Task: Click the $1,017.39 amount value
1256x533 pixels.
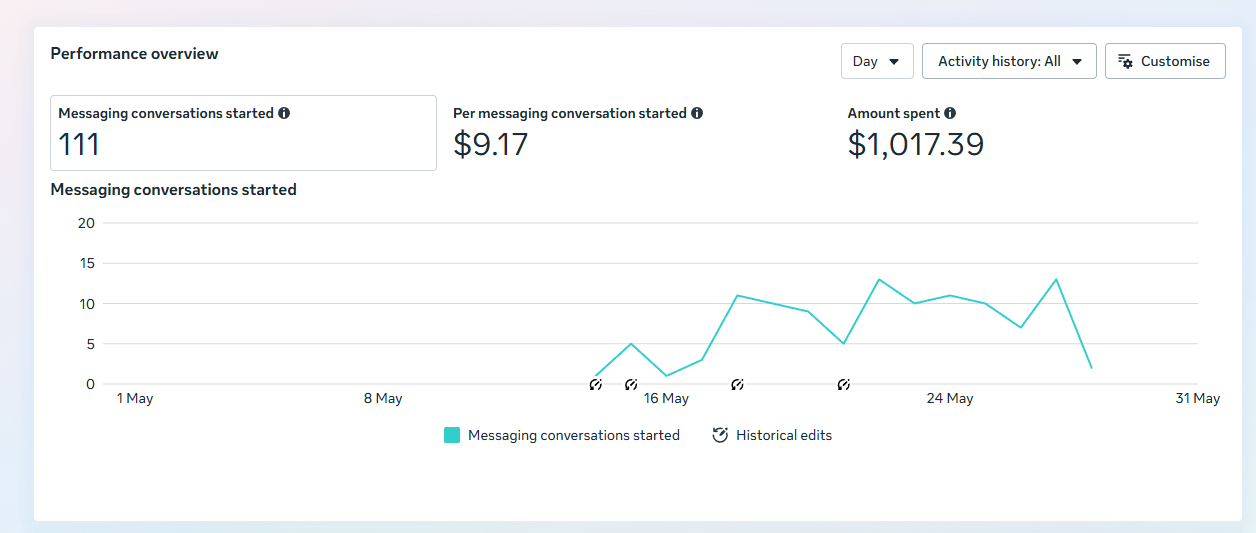Action: coord(916,144)
